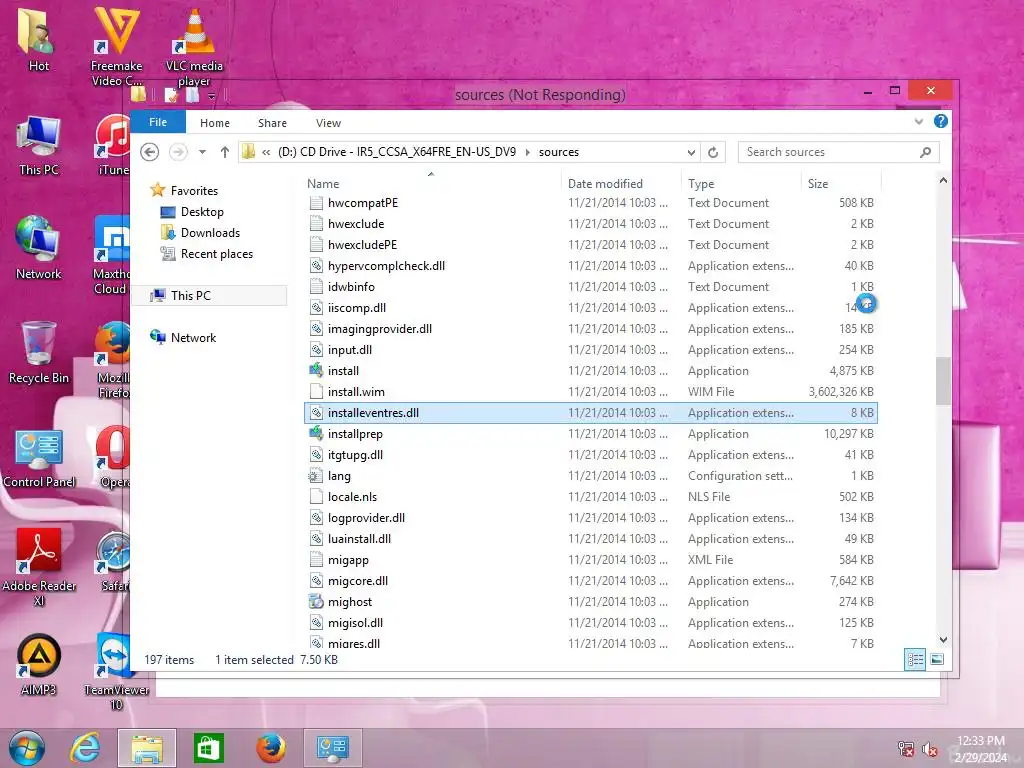Select the mighost application
1024x768 pixels.
point(591,602)
